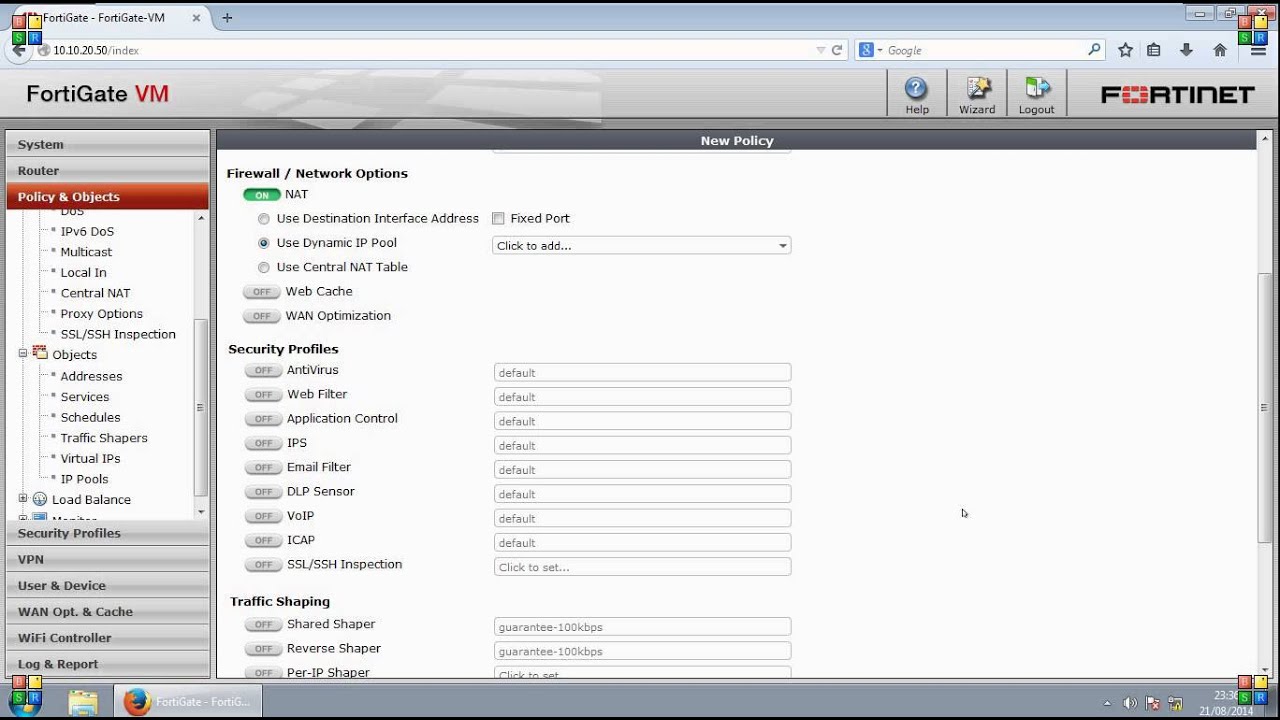
Task: Open URL history dropdown arrow
Action: click(820, 50)
